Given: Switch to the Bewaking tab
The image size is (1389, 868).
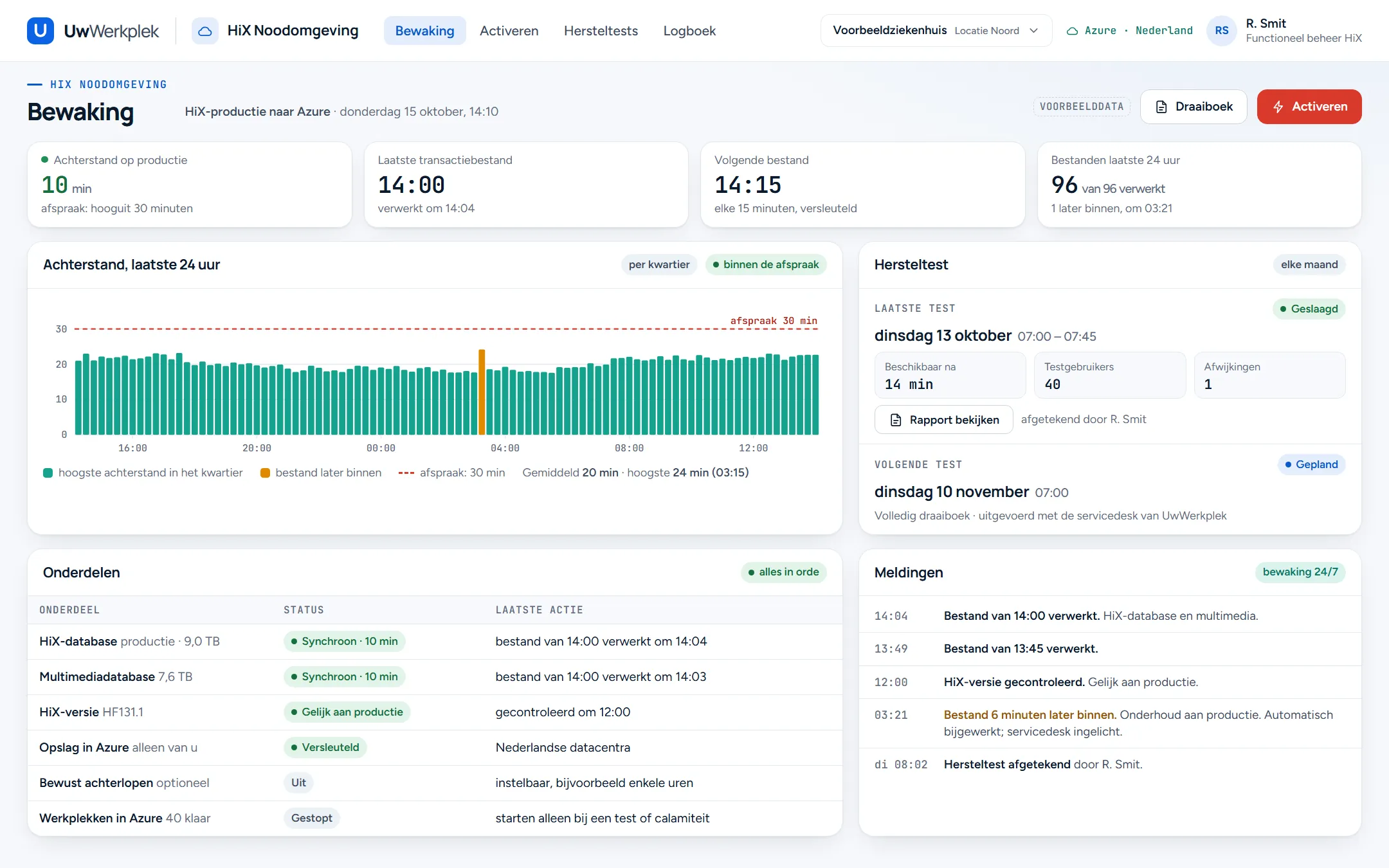Looking at the screenshot, I should tap(424, 31).
